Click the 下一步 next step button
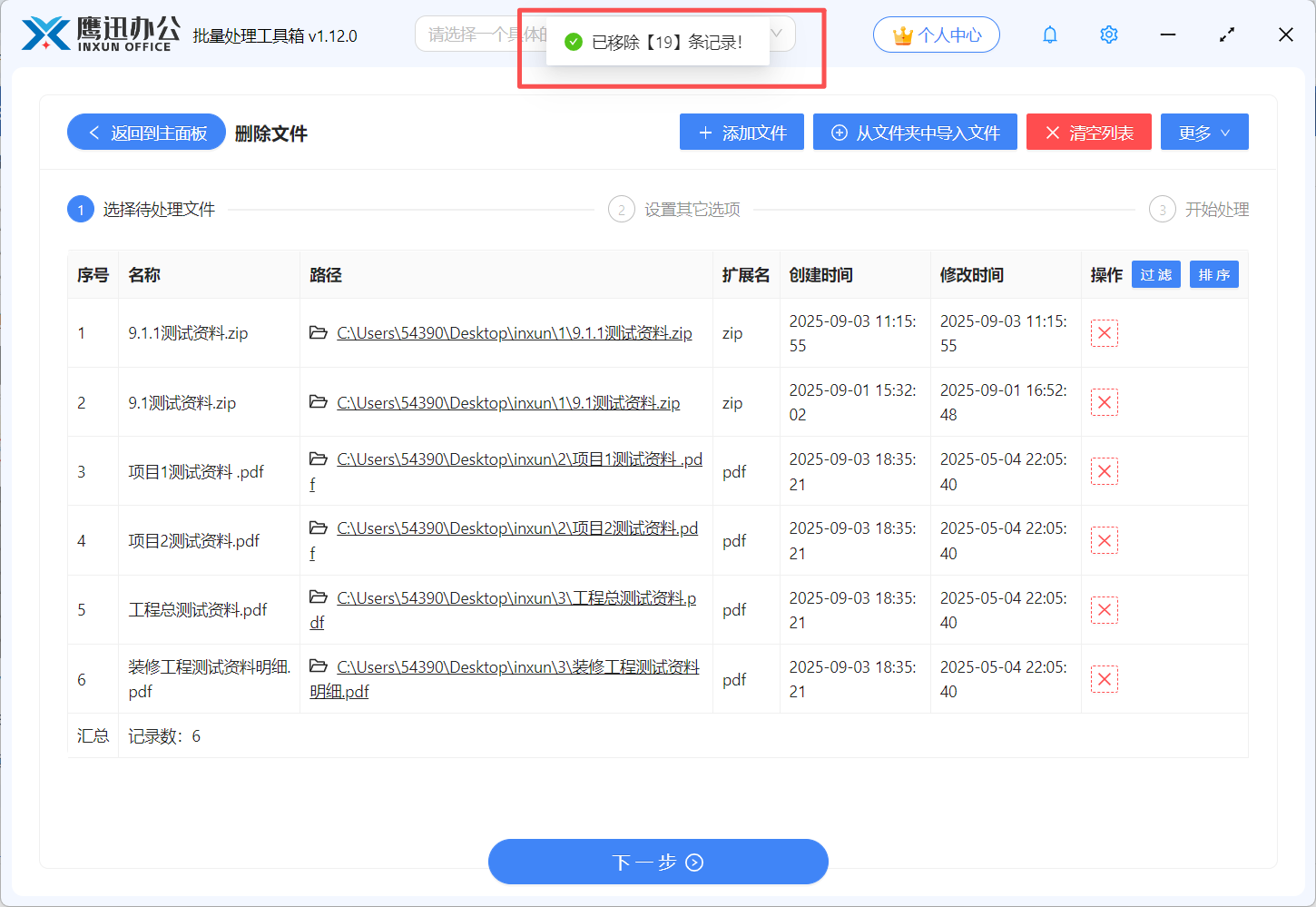 click(658, 862)
